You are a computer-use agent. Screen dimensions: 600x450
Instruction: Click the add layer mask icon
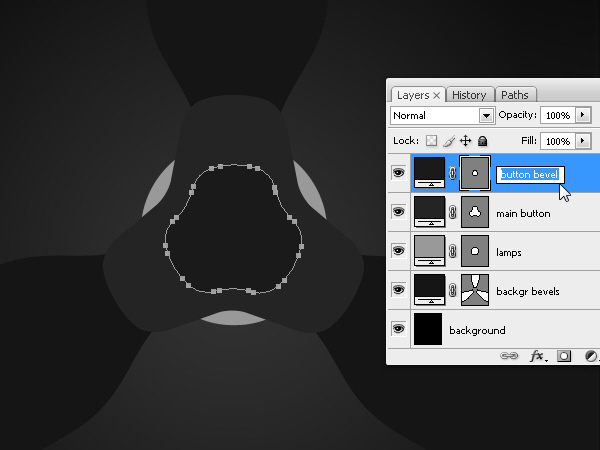[x=564, y=356]
